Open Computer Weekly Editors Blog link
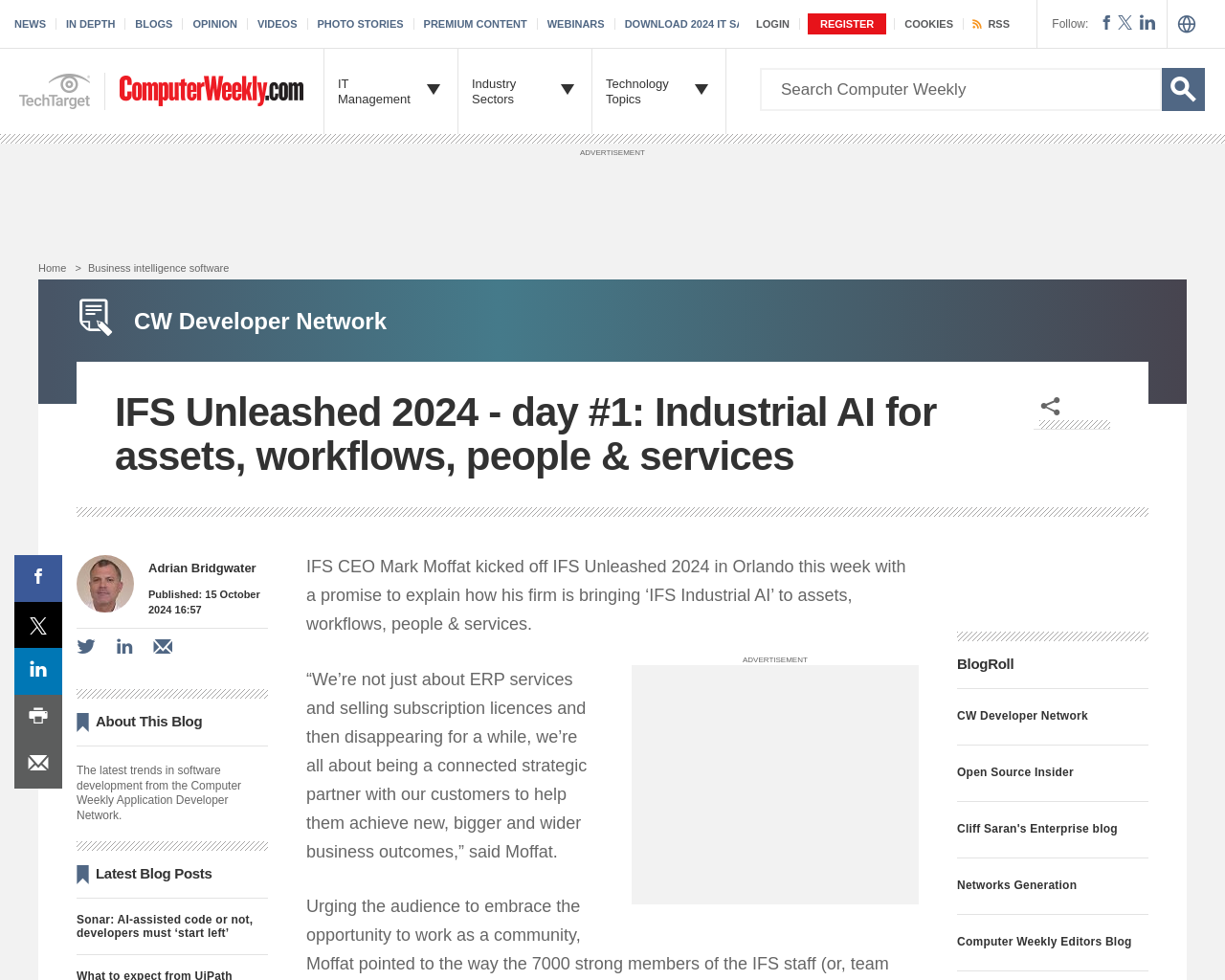The height and width of the screenshot is (980, 1225). click(1044, 942)
